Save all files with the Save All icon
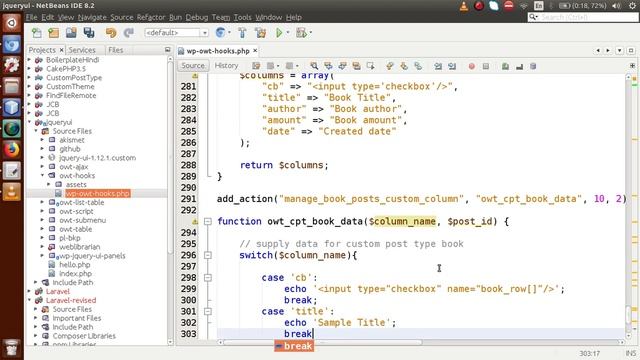Image resolution: width=640 pixels, height=360 pixels. point(89,33)
